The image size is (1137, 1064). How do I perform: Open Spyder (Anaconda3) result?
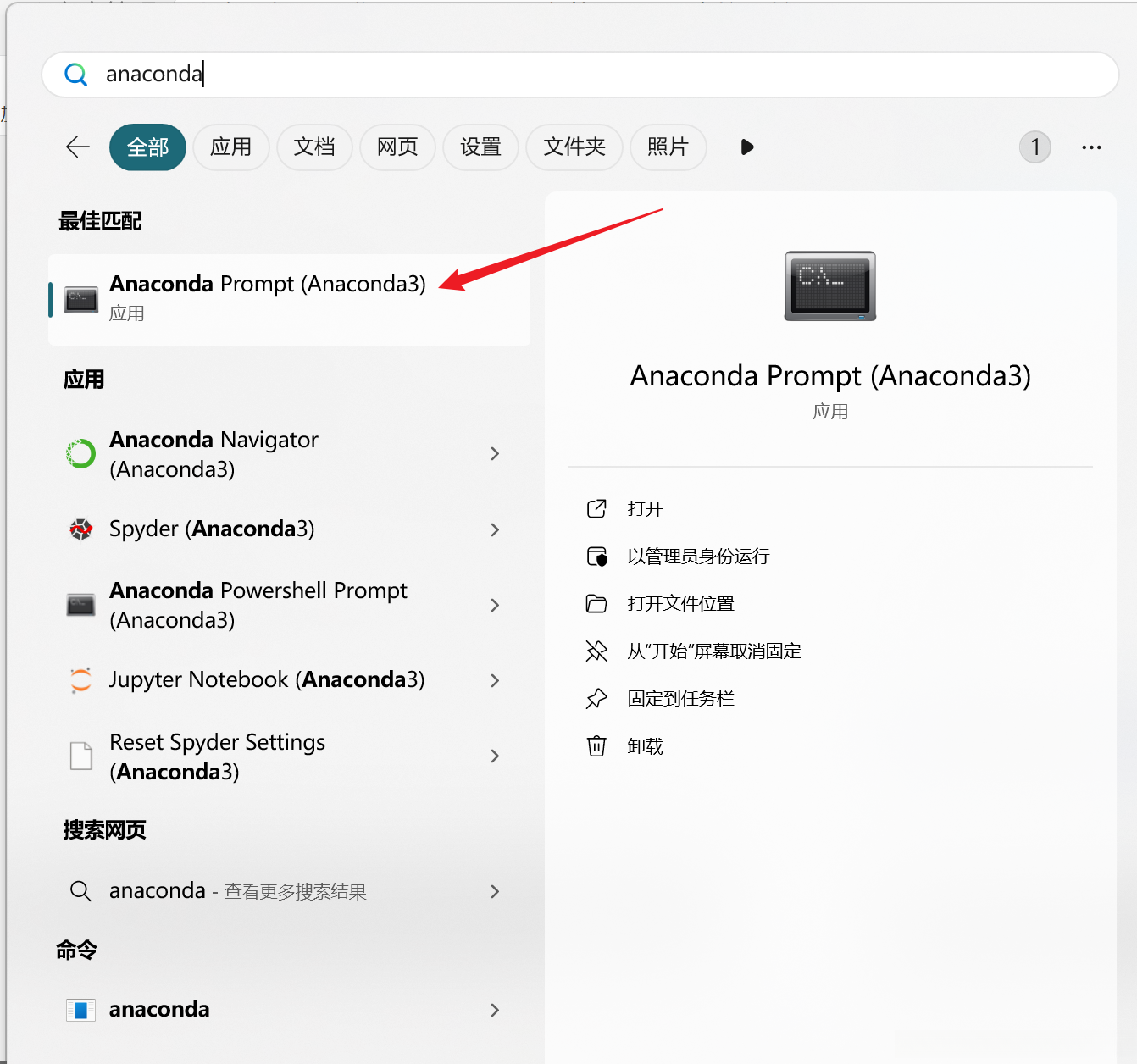tap(289, 529)
